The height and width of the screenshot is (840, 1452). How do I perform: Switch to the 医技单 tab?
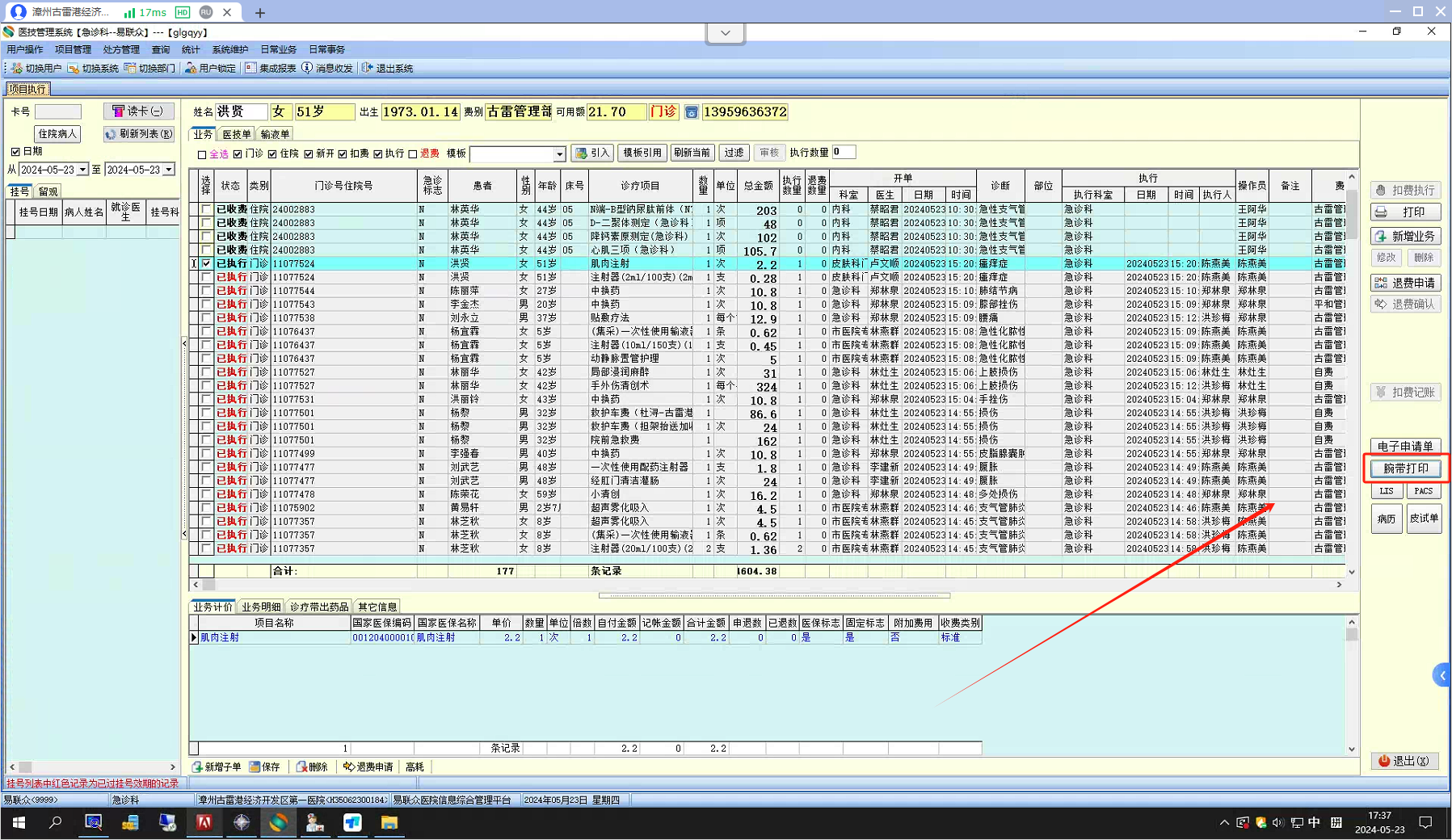[237, 135]
